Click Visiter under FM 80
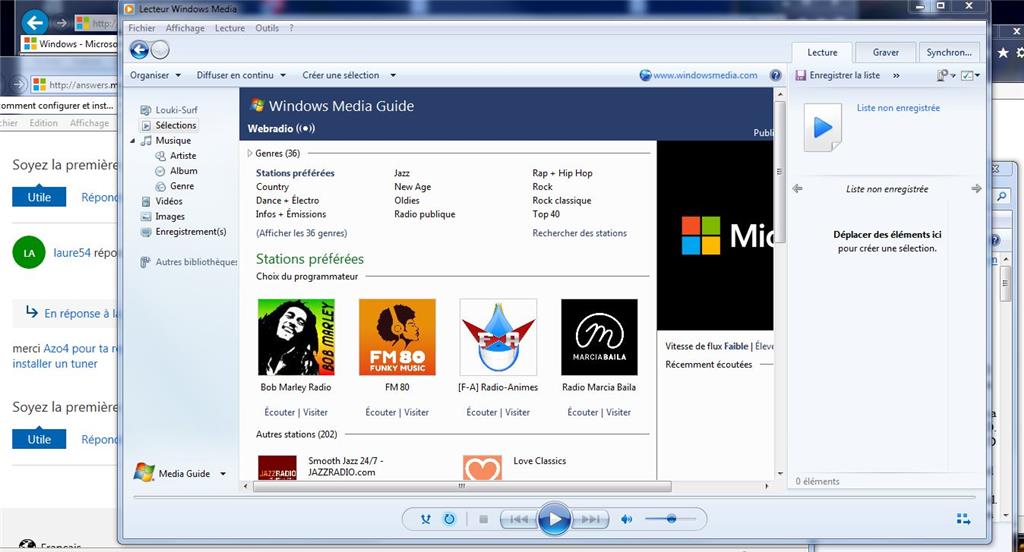Viewport: 1024px width, 552px height. [416, 412]
